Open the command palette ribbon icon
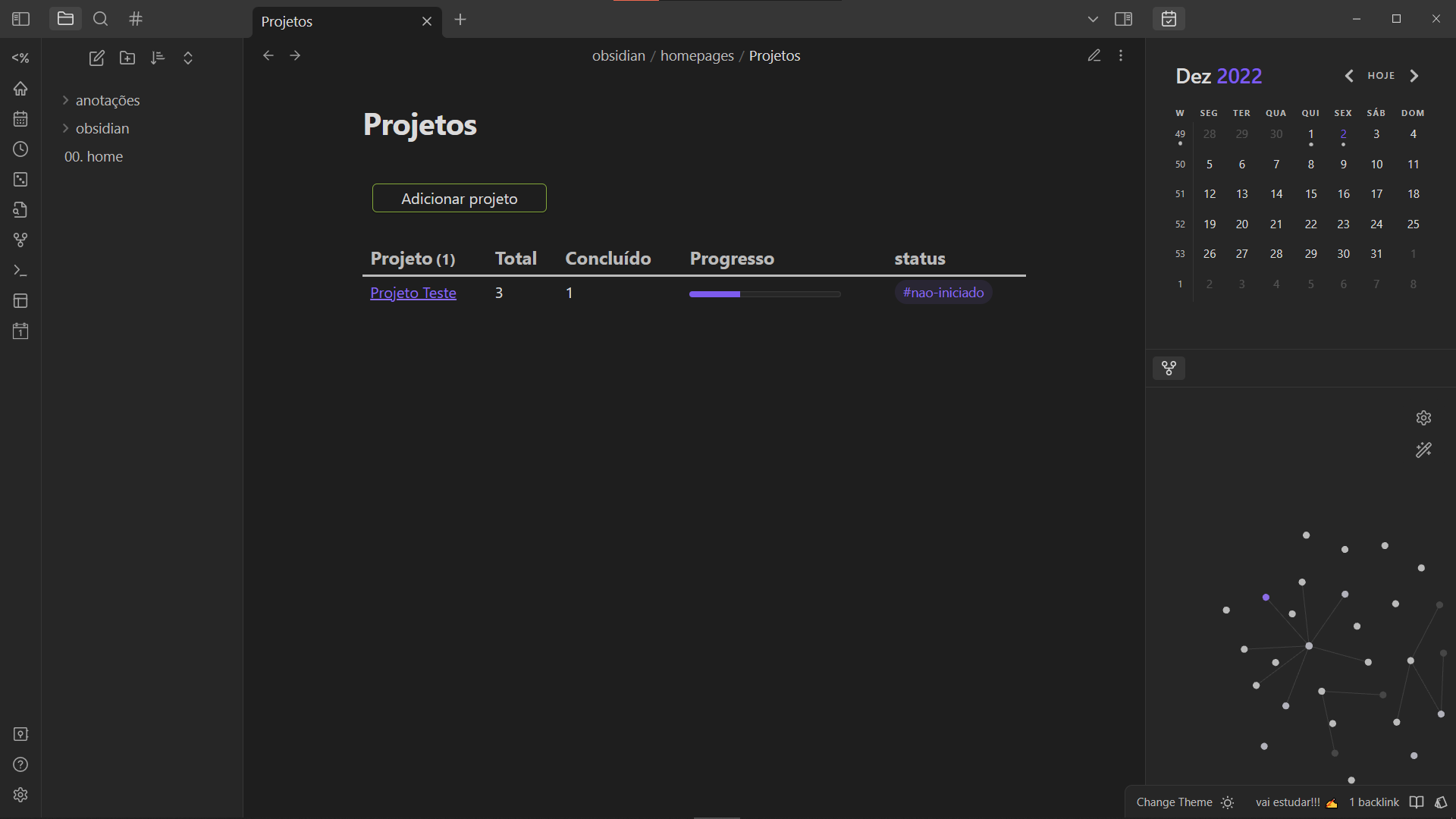 [20, 271]
